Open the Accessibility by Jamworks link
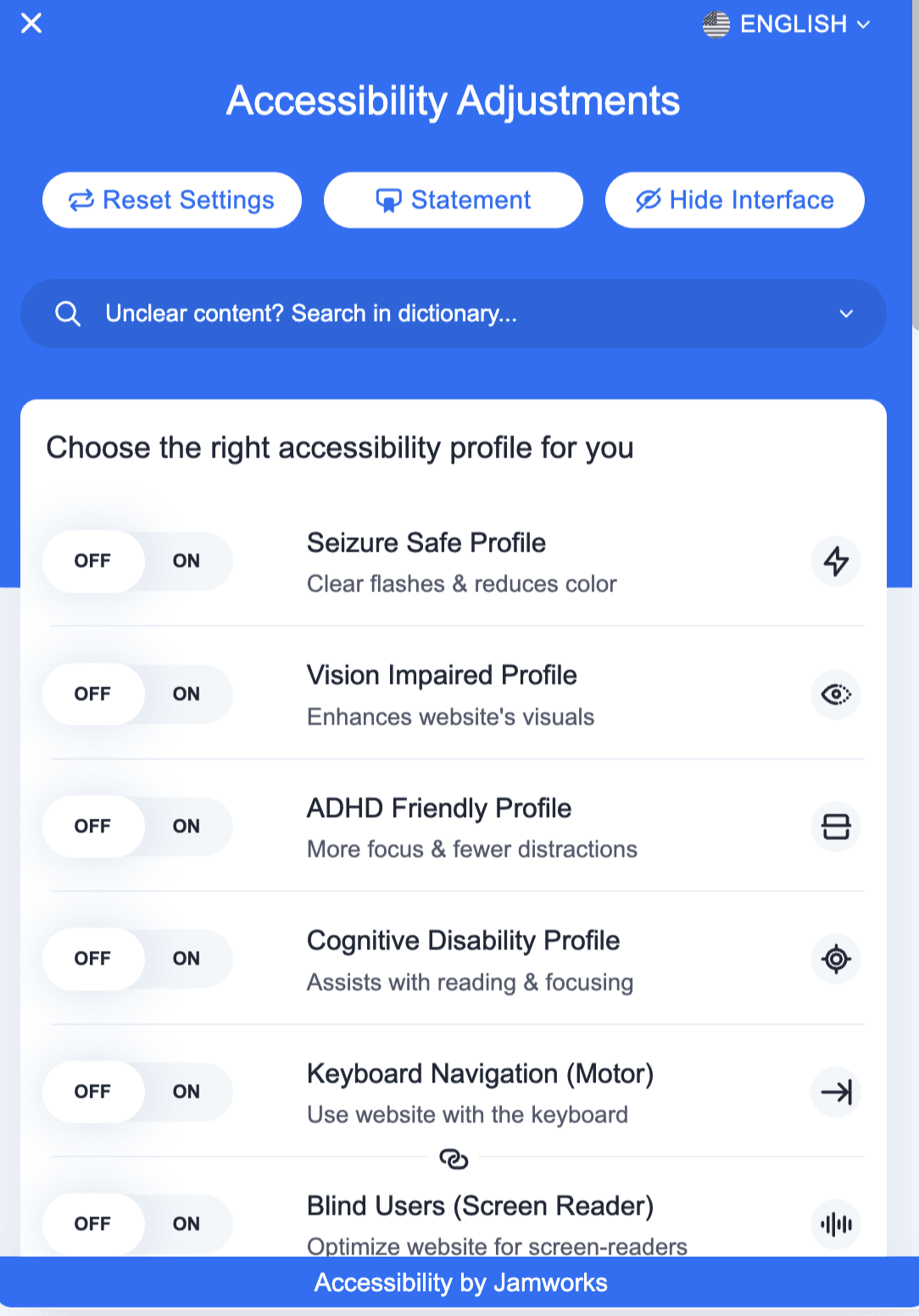919x1316 pixels. point(460,1282)
